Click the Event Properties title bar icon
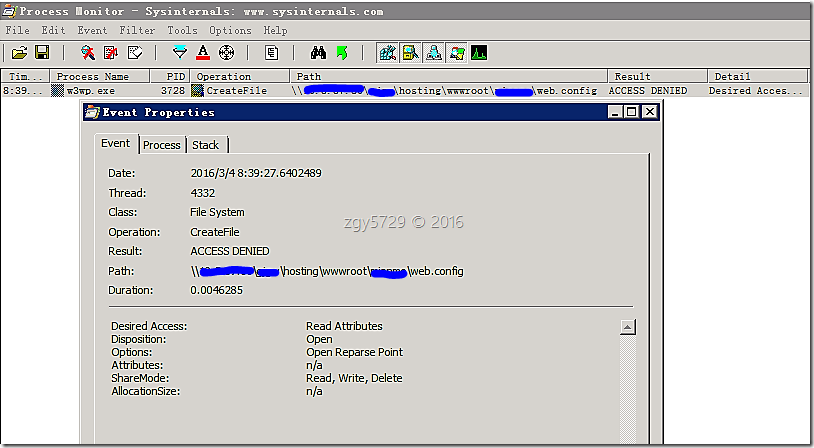Image resolution: width=814 pixels, height=448 pixels. pos(92,112)
